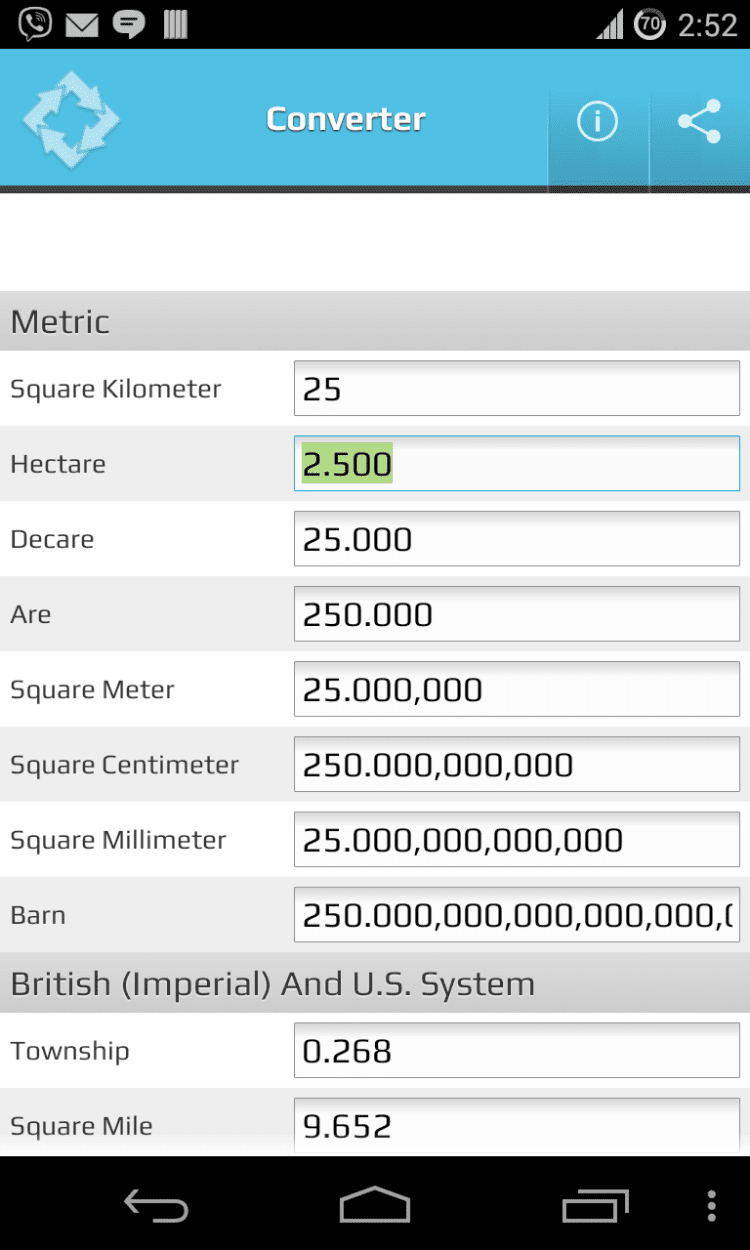This screenshot has height=1250, width=750.
Task: Select the Square Meter input field
Action: click(516, 689)
